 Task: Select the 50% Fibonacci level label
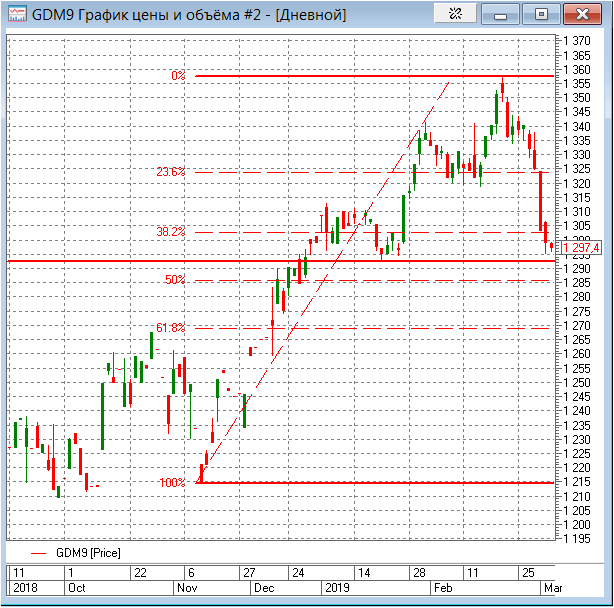pyautogui.click(x=175, y=280)
